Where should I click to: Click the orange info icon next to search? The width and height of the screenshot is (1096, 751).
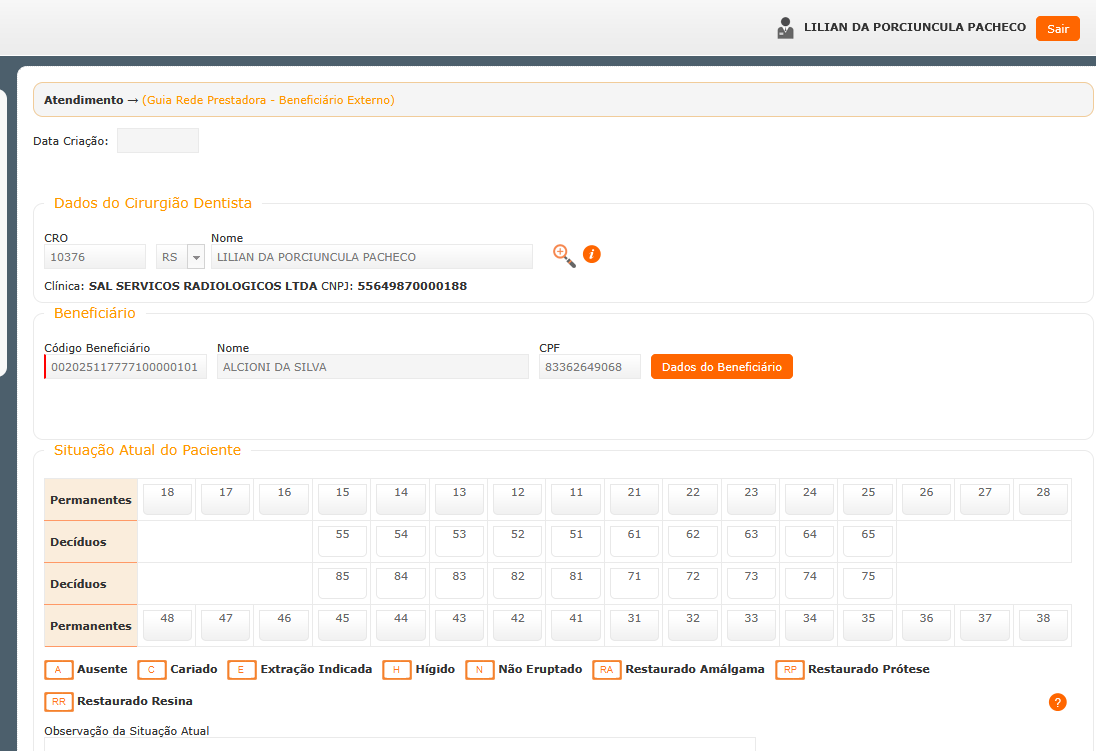591,255
